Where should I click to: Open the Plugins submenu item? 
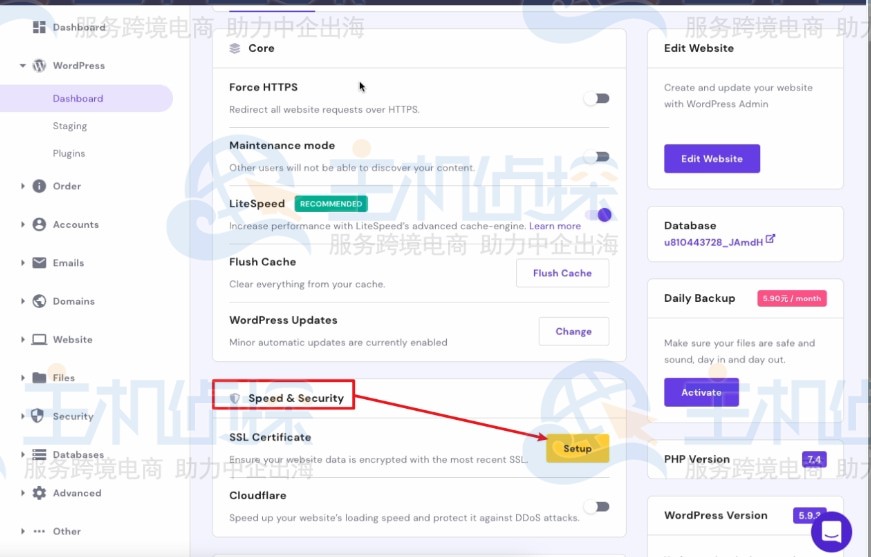[69, 153]
